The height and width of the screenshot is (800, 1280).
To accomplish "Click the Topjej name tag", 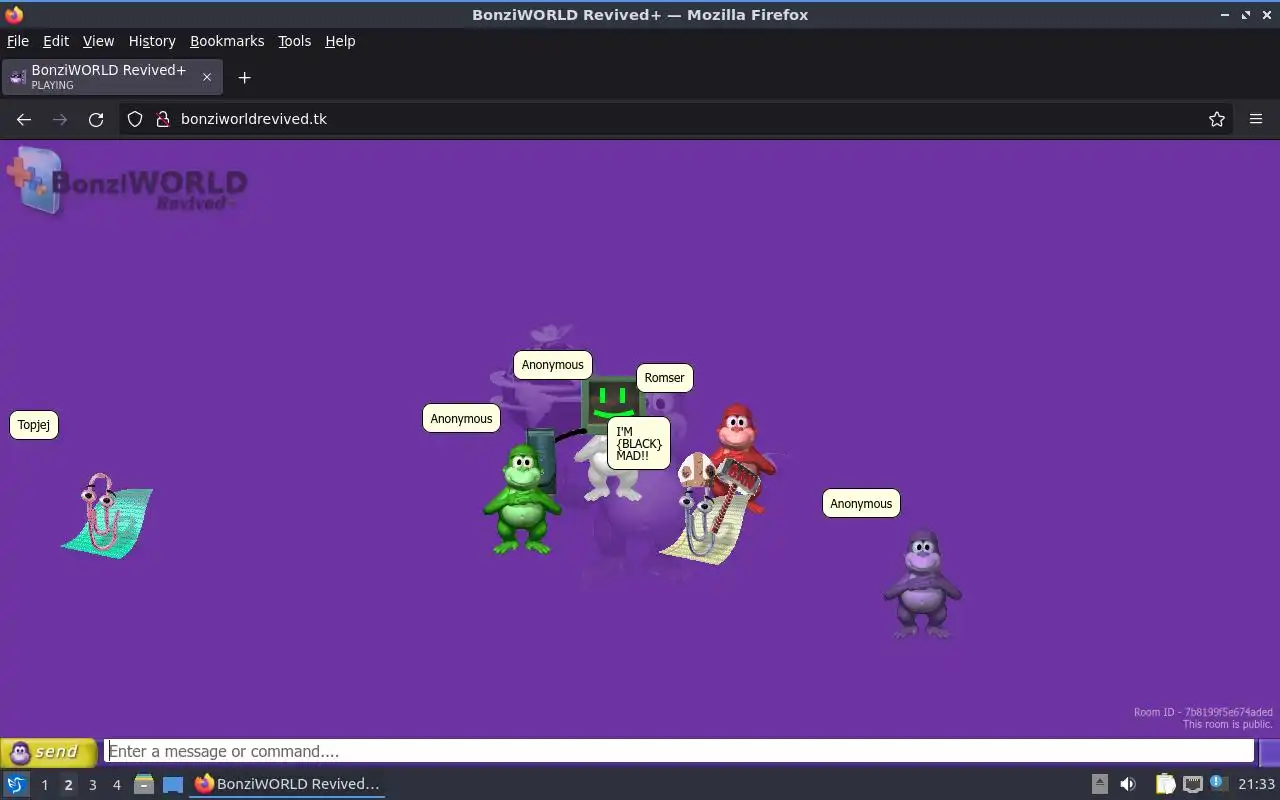I will [x=34, y=425].
